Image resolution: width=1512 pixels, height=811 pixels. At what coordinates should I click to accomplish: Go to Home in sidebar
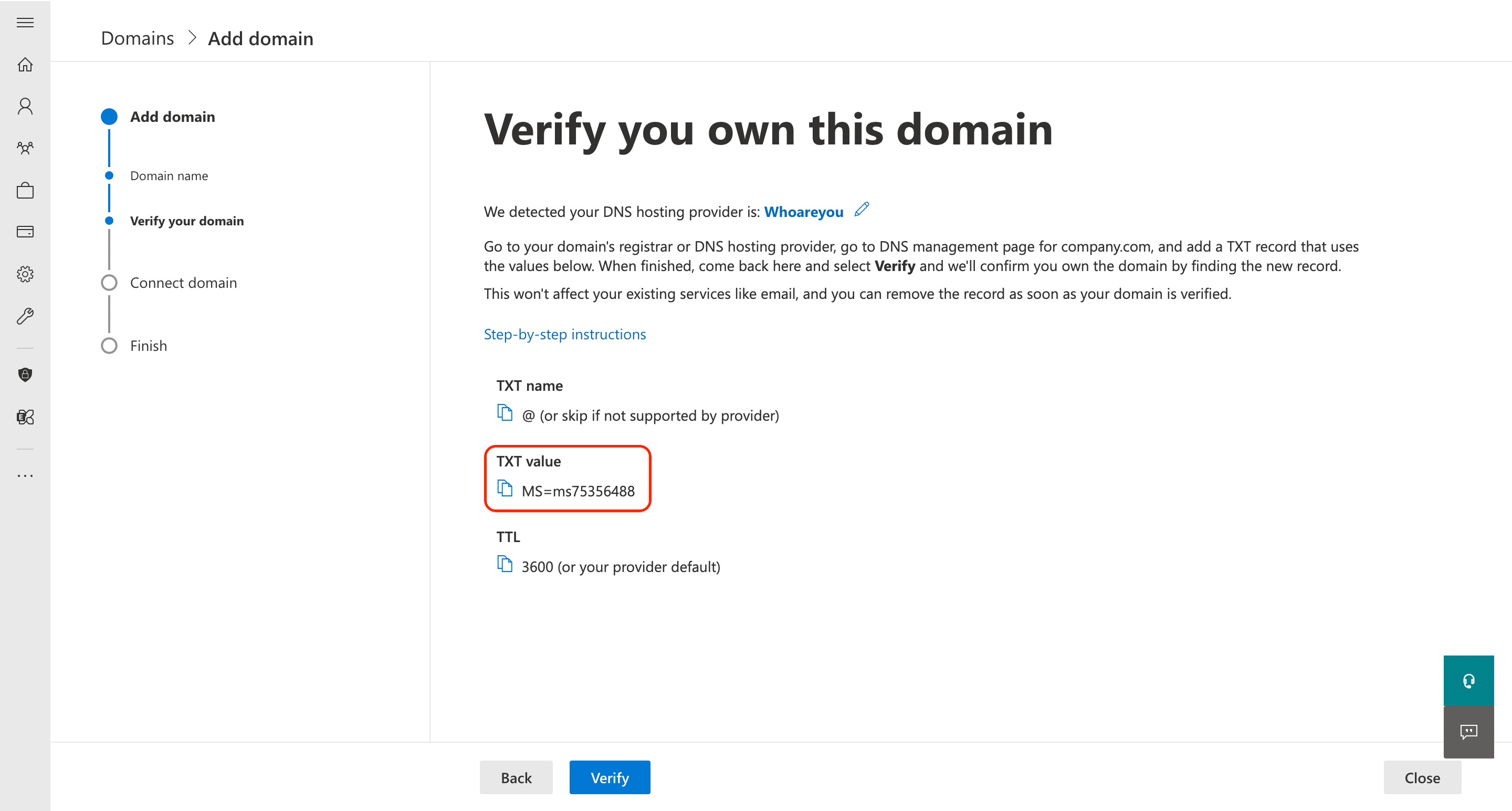tap(25, 64)
